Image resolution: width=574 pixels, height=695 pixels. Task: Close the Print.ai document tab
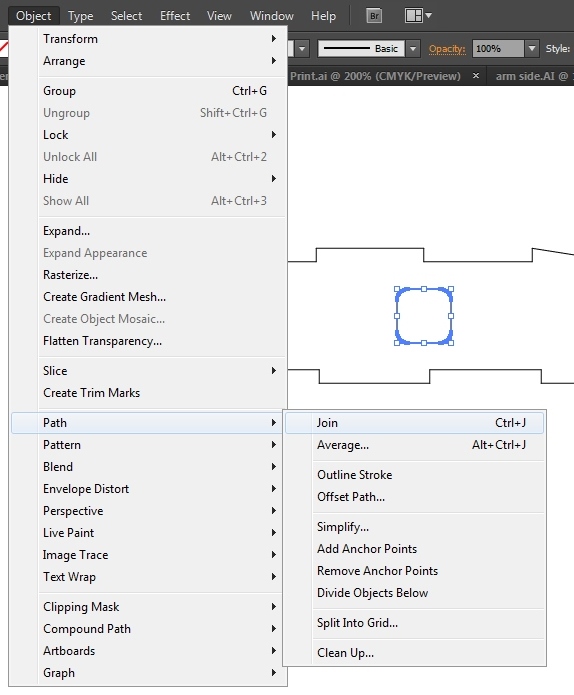click(x=476, y=76)
